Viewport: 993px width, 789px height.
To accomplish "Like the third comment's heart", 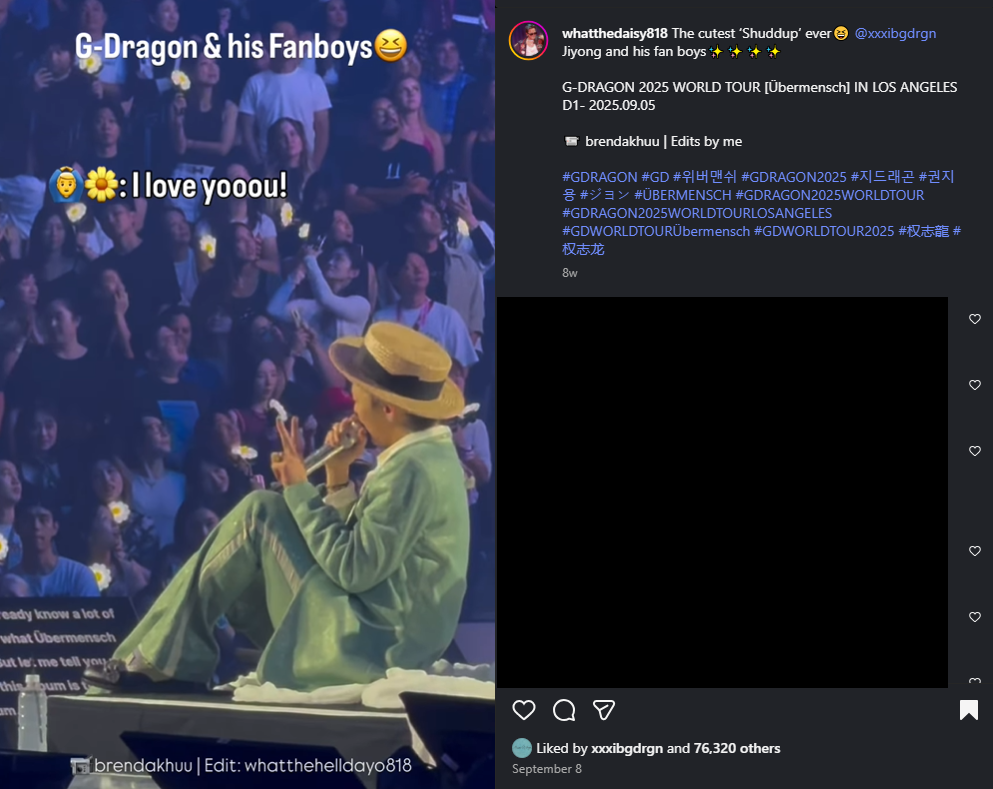I will (x=975, y=451).
